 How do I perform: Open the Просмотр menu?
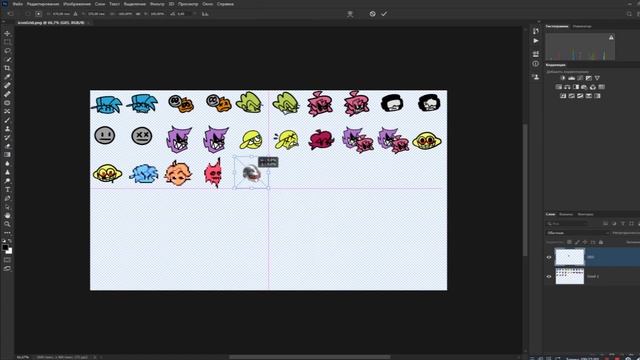tap(188, 4)
